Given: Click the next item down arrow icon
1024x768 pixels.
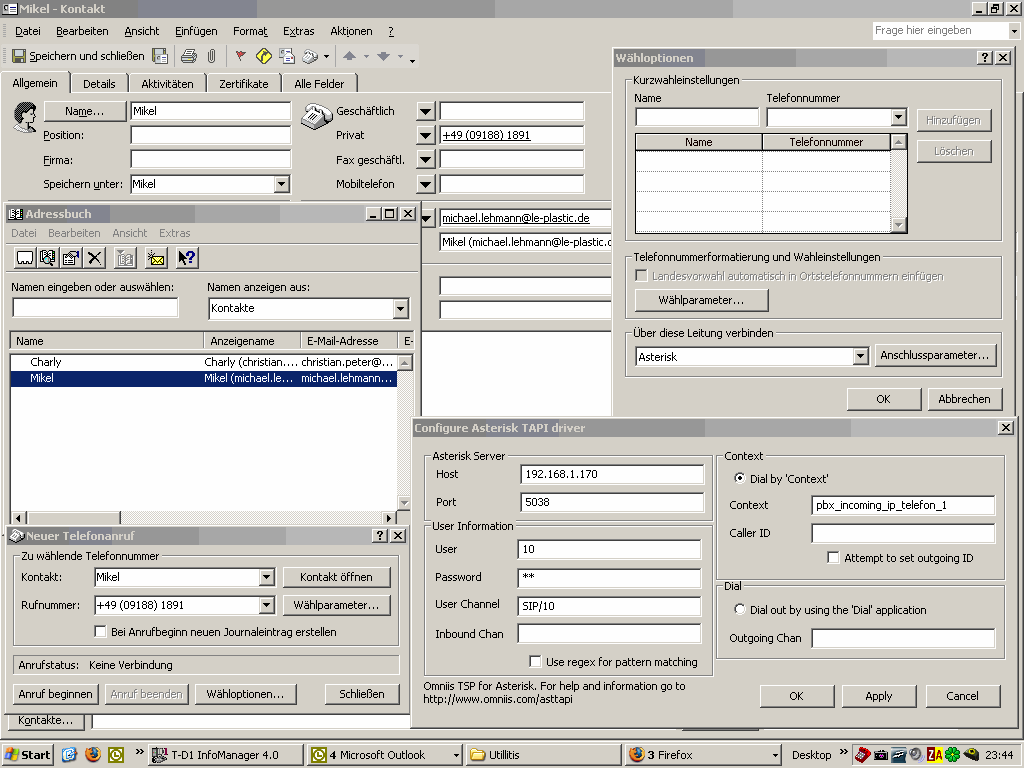Looking at the screenshot, I should [383, 56].
